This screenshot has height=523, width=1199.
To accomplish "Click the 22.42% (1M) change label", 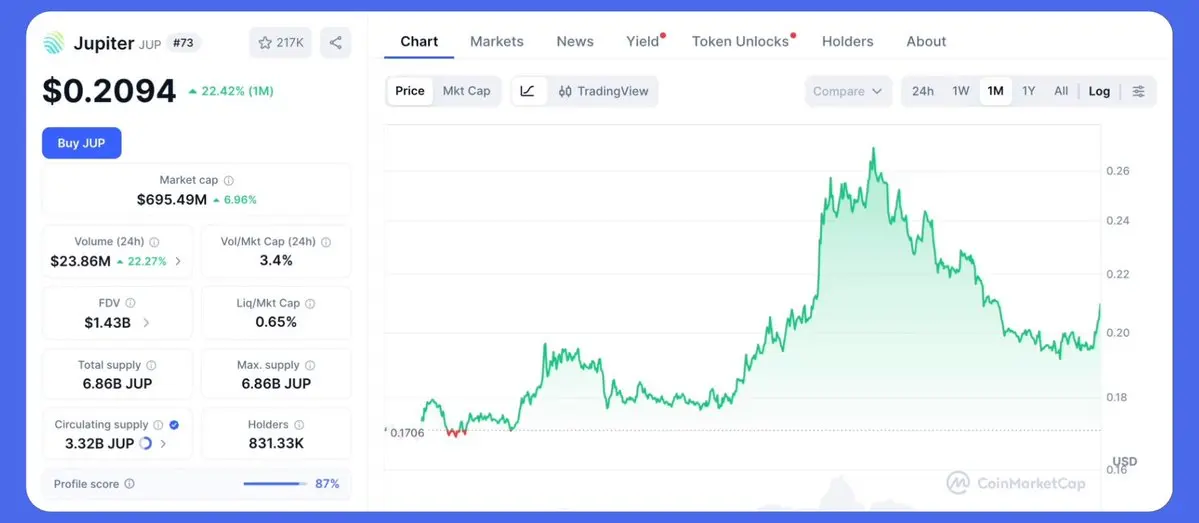I will 231,92.
